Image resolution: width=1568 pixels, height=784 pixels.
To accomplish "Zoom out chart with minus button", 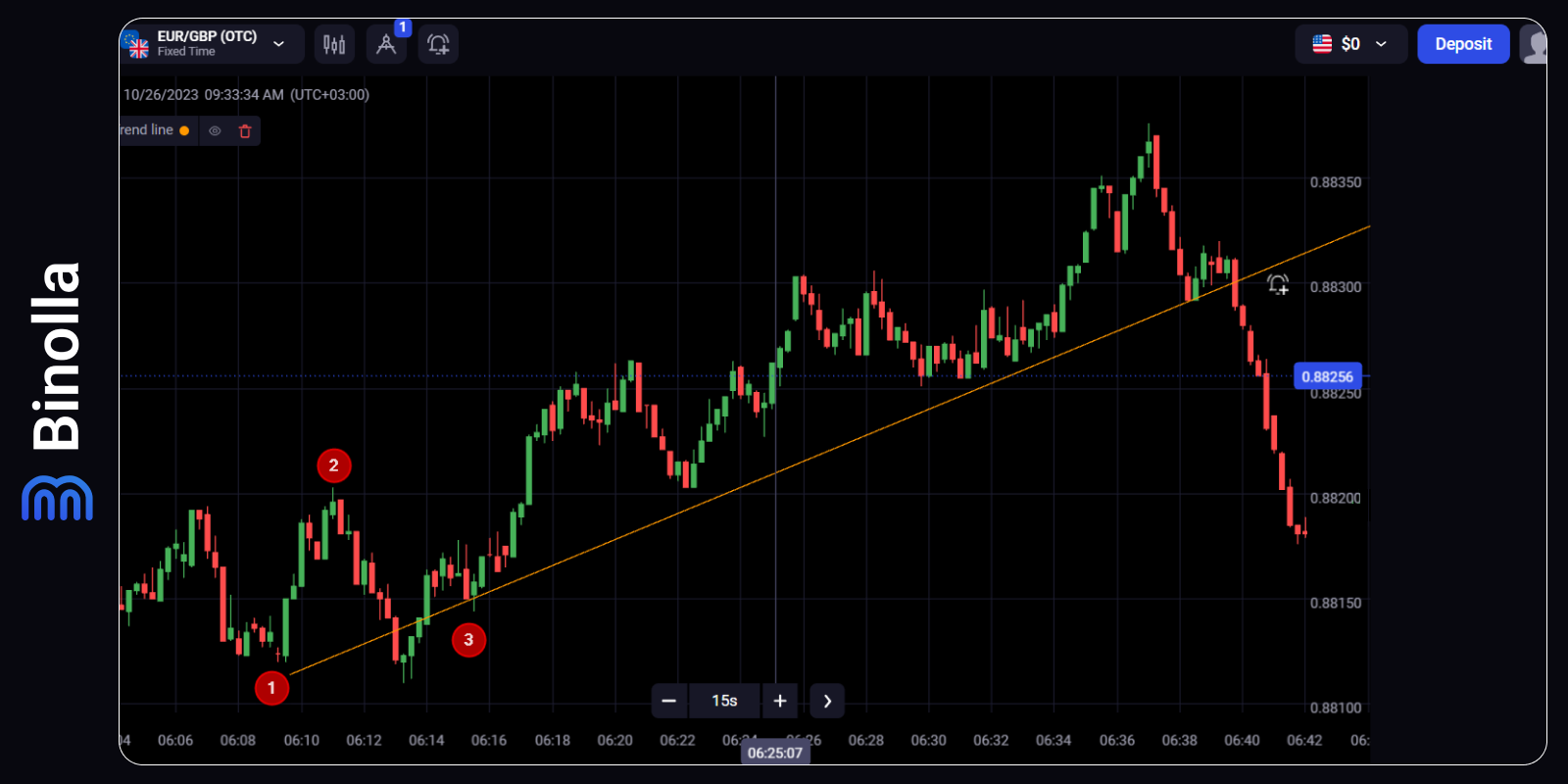I will tap(669, 701).
